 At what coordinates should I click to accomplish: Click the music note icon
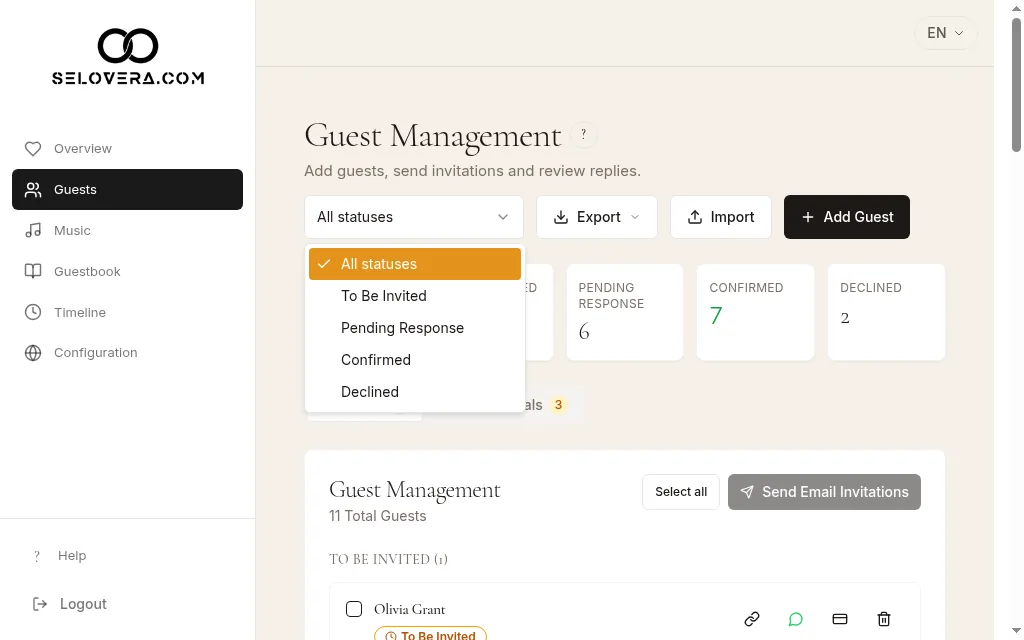click(x=33, y=231)
